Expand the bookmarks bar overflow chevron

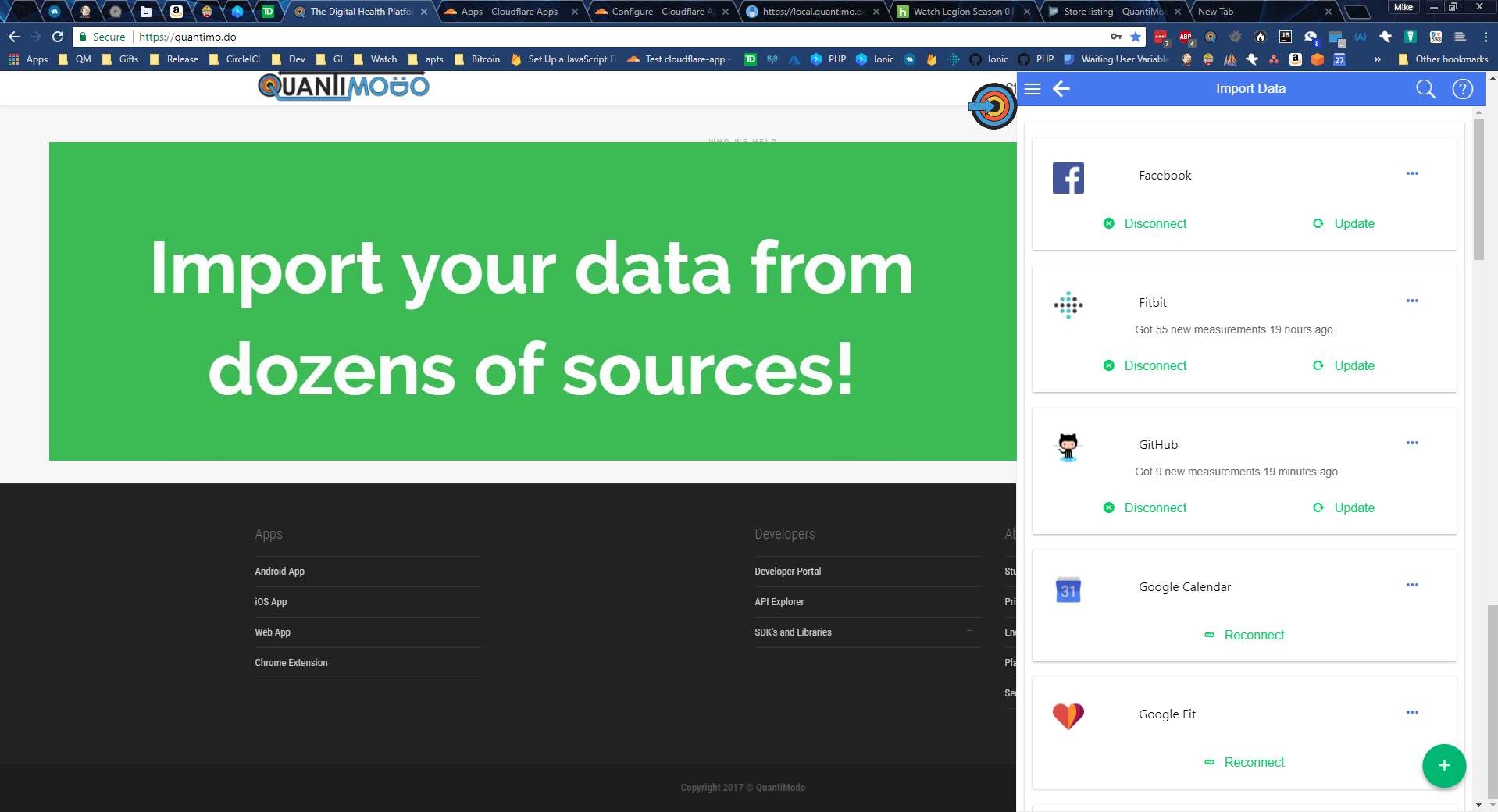click(x=1377, y=59)
